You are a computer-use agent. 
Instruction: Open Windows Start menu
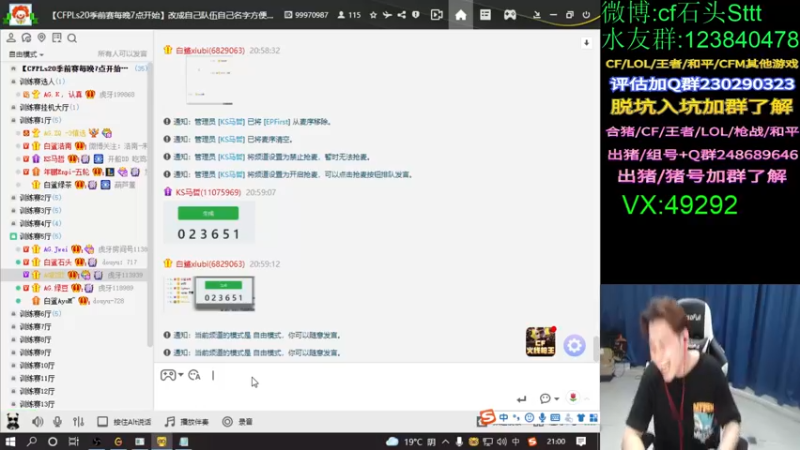tap(10, 441)
